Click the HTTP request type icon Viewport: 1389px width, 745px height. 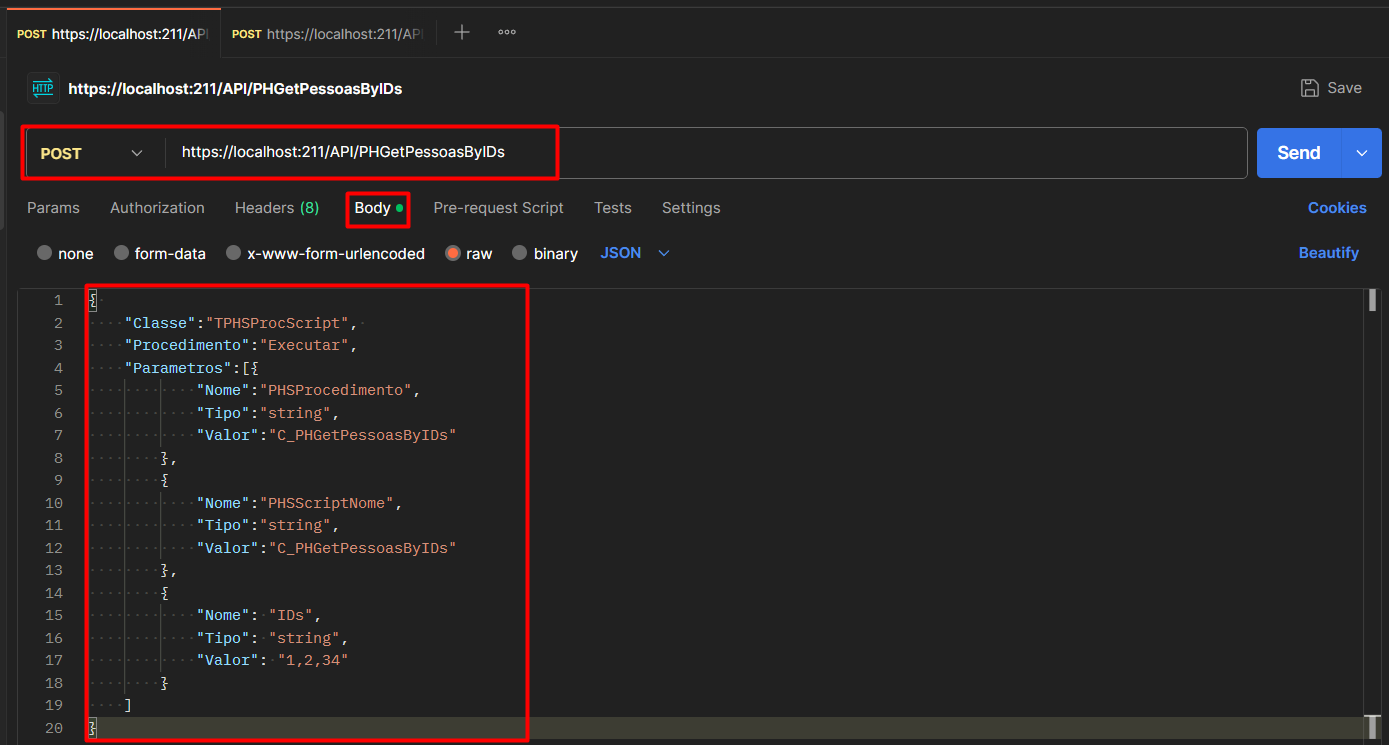[43, 88]
